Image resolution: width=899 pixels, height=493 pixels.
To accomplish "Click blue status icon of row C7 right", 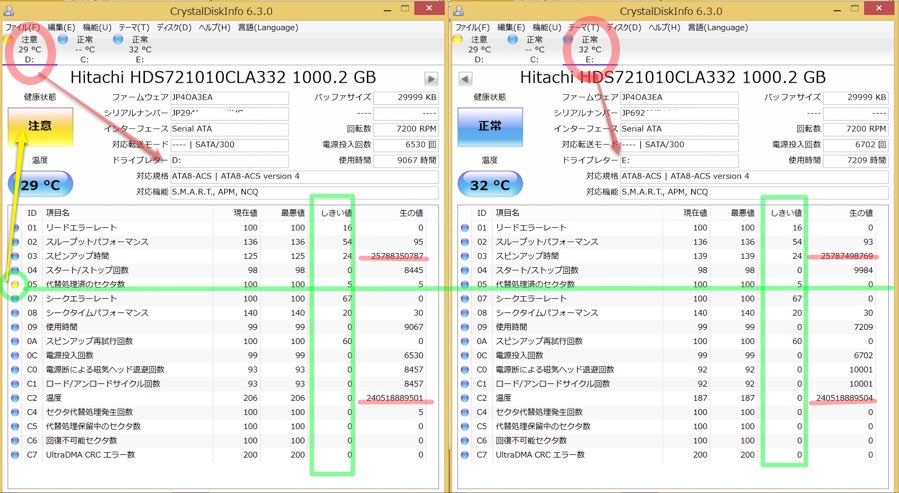I will 465,455.
